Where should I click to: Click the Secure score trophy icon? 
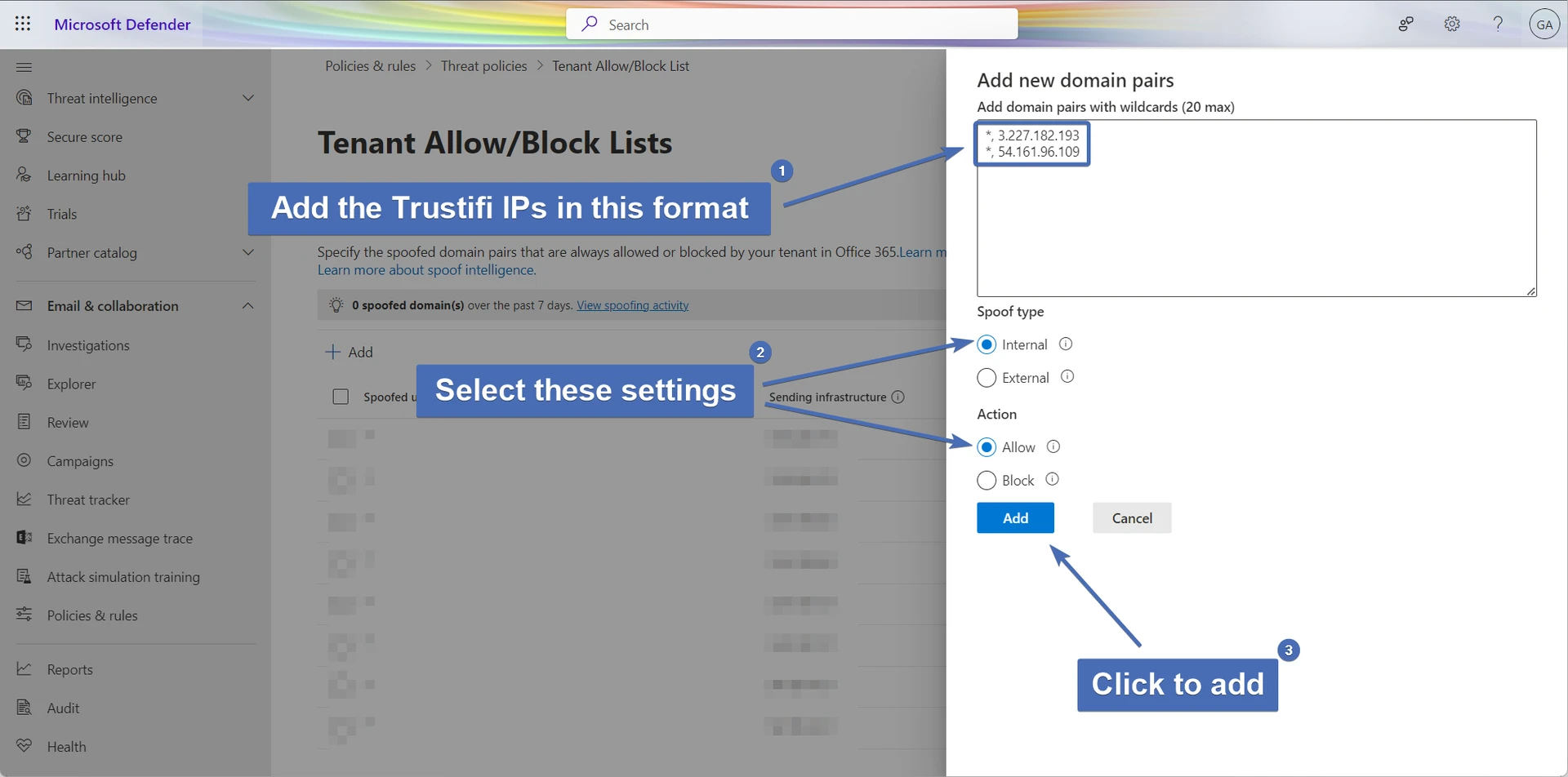click(x=24, y=136)
